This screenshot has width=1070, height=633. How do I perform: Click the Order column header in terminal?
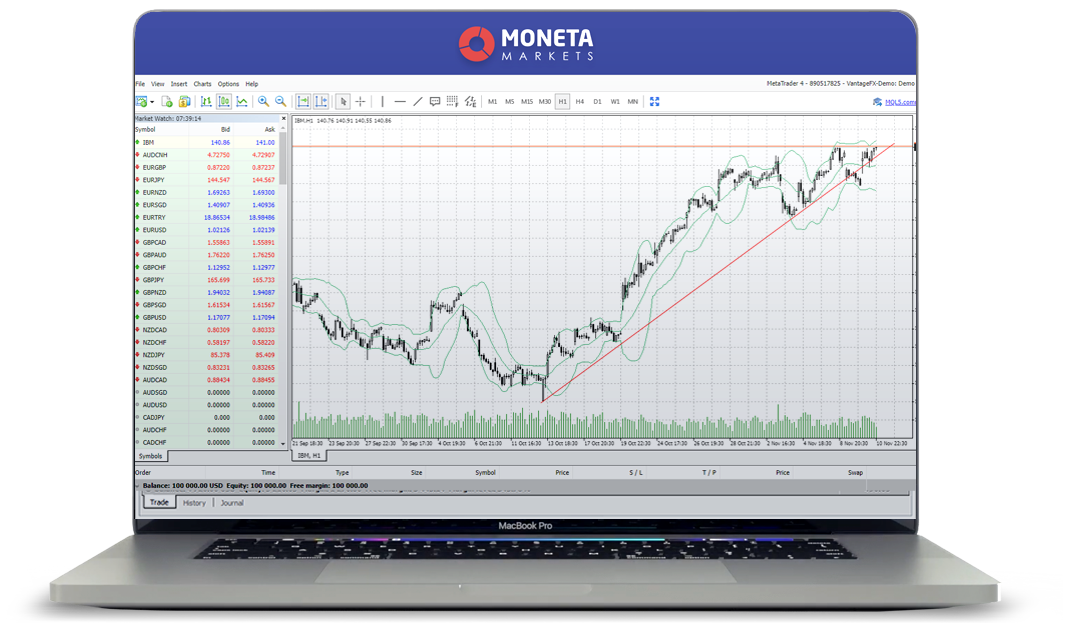(x=143, y=473)
